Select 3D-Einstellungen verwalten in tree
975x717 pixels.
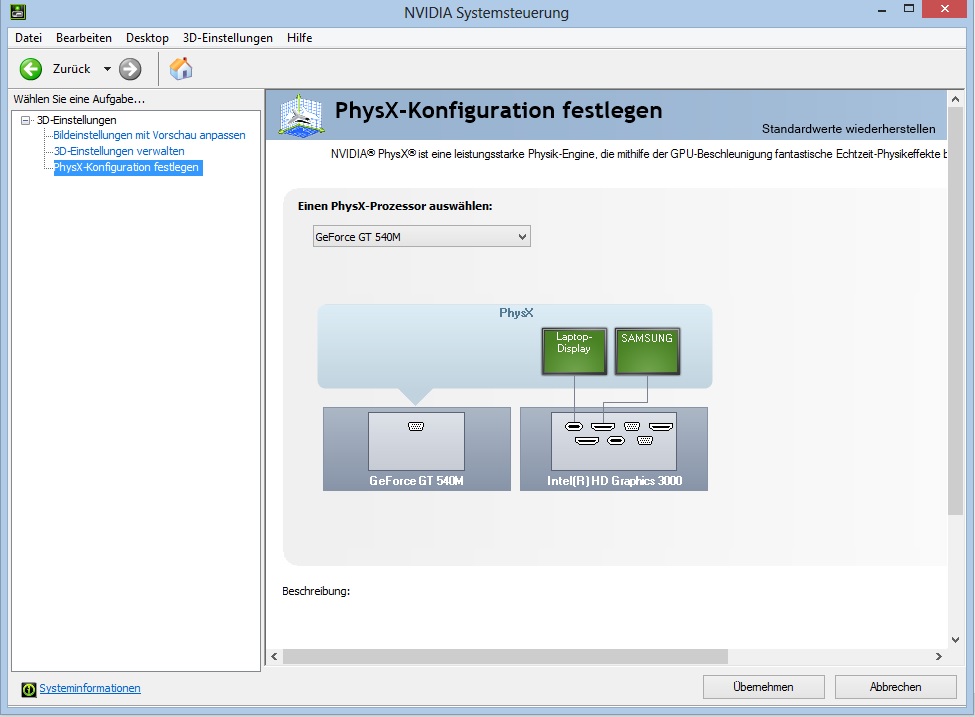coord(119,151)
